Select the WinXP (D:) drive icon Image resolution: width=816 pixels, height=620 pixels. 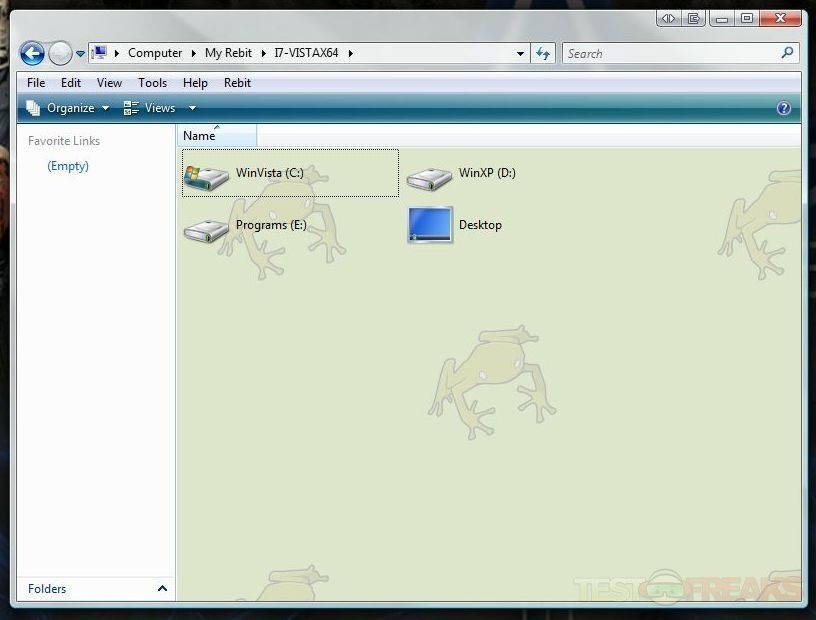[x=430, y=177]
